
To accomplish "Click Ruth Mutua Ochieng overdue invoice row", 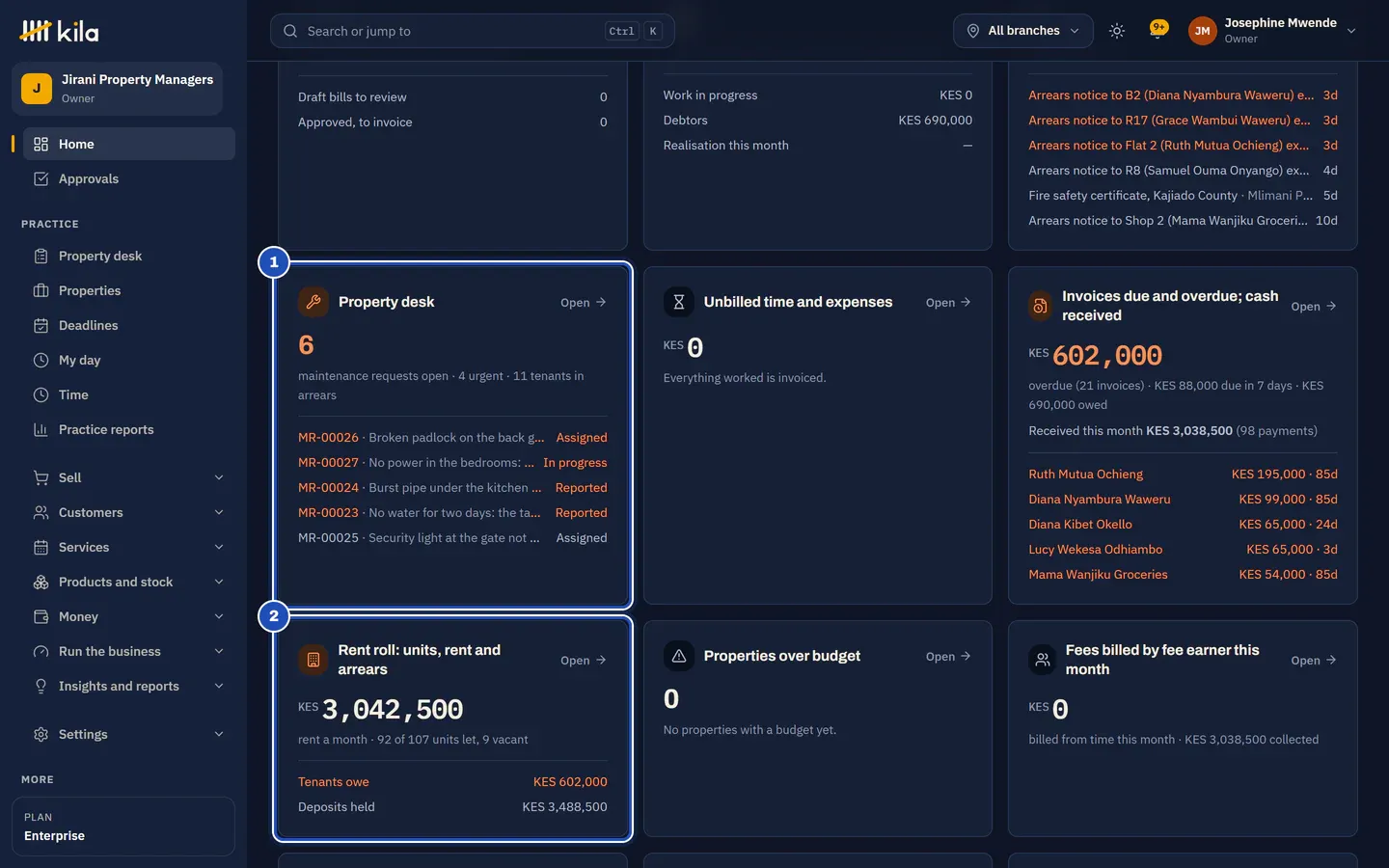I will coord(1183,474).
